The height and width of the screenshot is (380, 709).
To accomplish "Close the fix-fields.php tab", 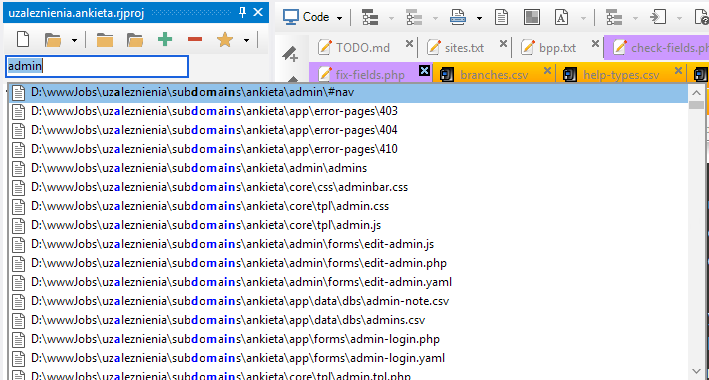I will [424, 71].
